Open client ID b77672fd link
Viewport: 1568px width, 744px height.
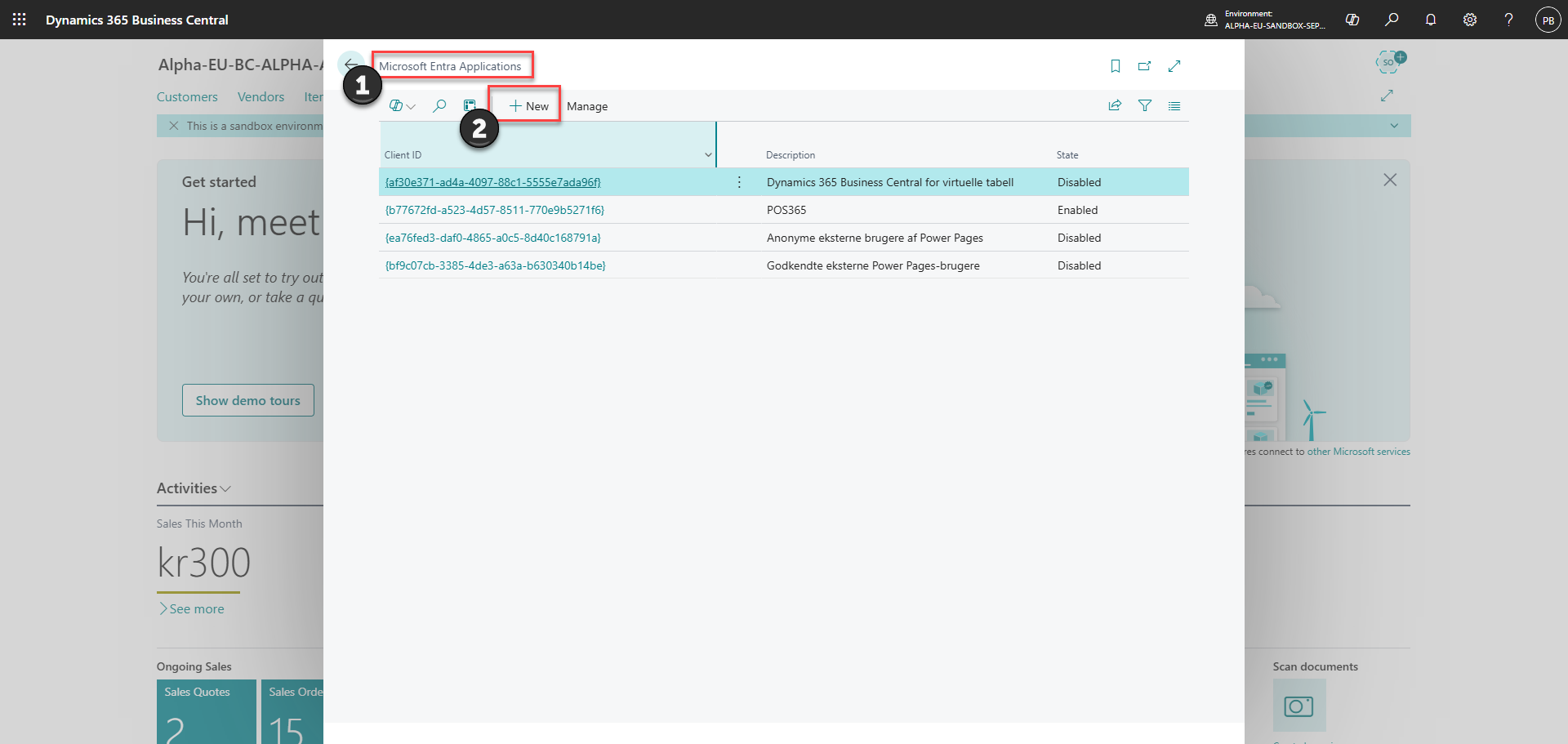(x=495, y=210)
